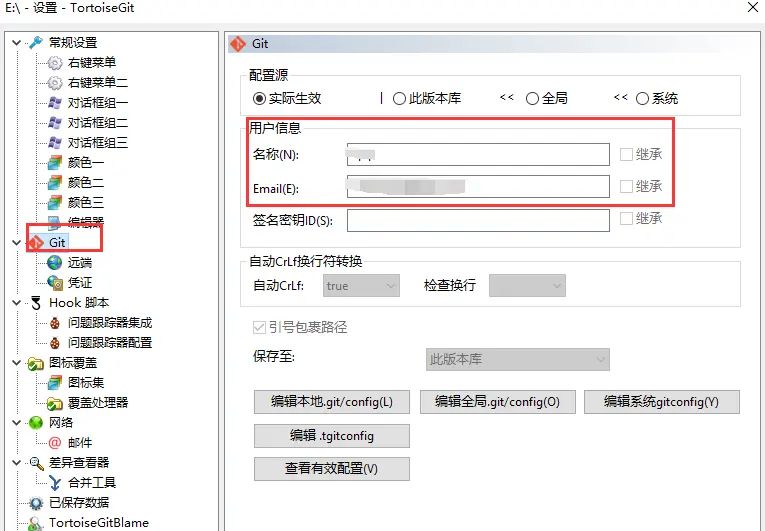765x531 pixels.
Task: Click the folder icon beside 覆盖处理器
Action: 55,403
